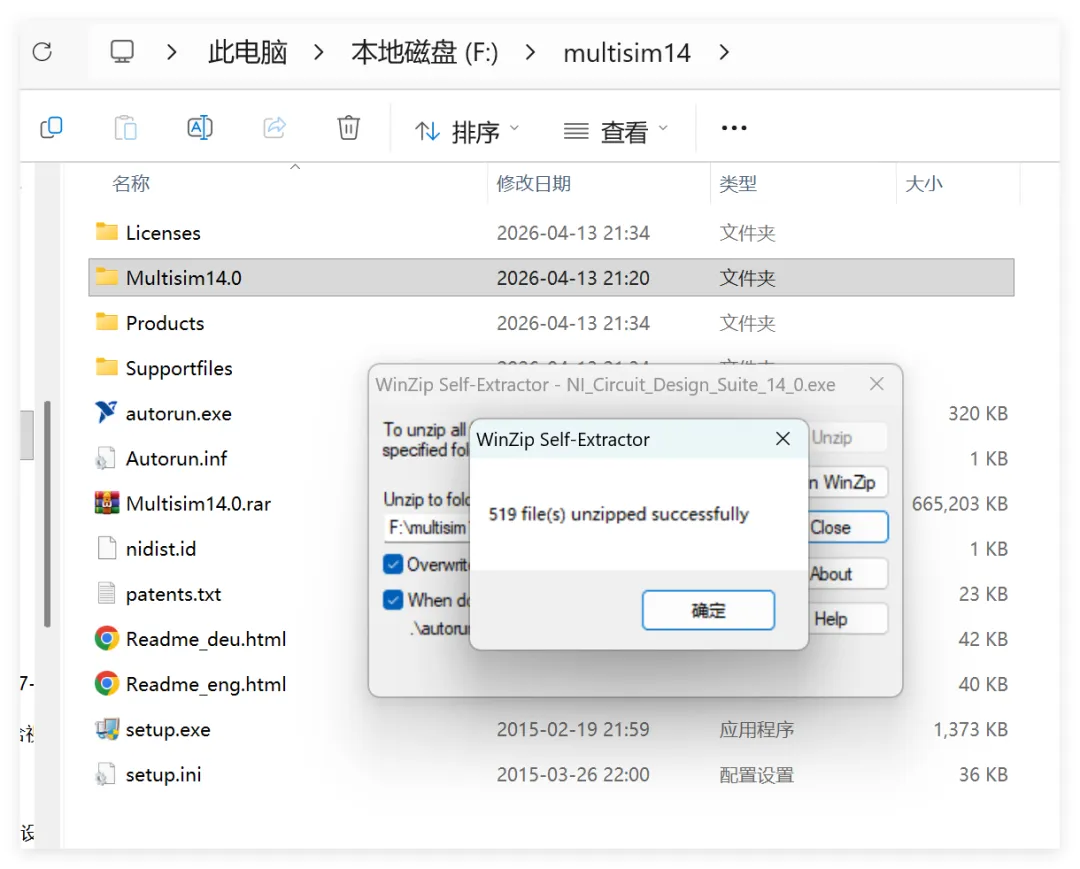Select the patents.txt file icon
The image size is (1080, 869).
tap(107, 593)
